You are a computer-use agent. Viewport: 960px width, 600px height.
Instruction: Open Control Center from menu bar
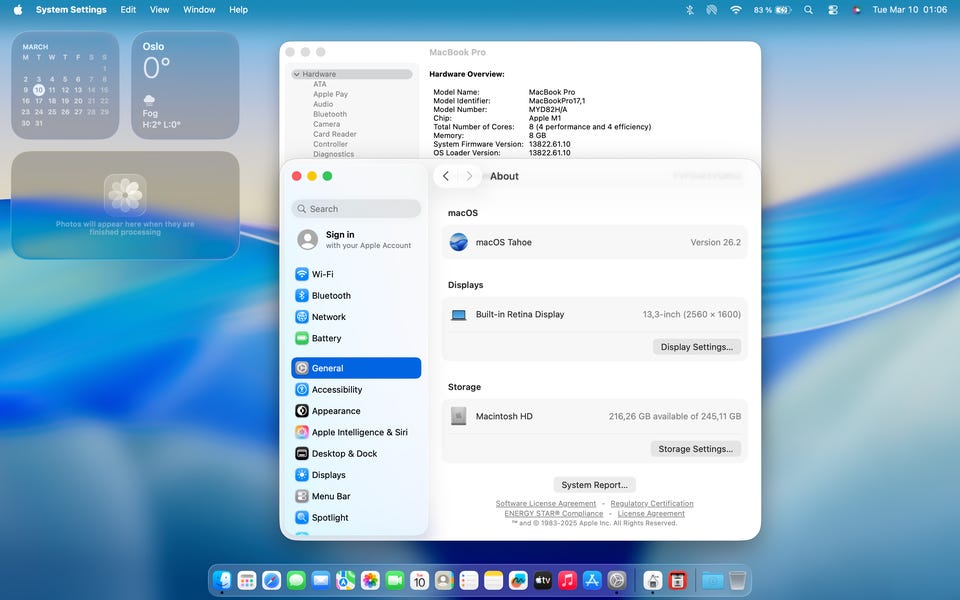[833, 10]
